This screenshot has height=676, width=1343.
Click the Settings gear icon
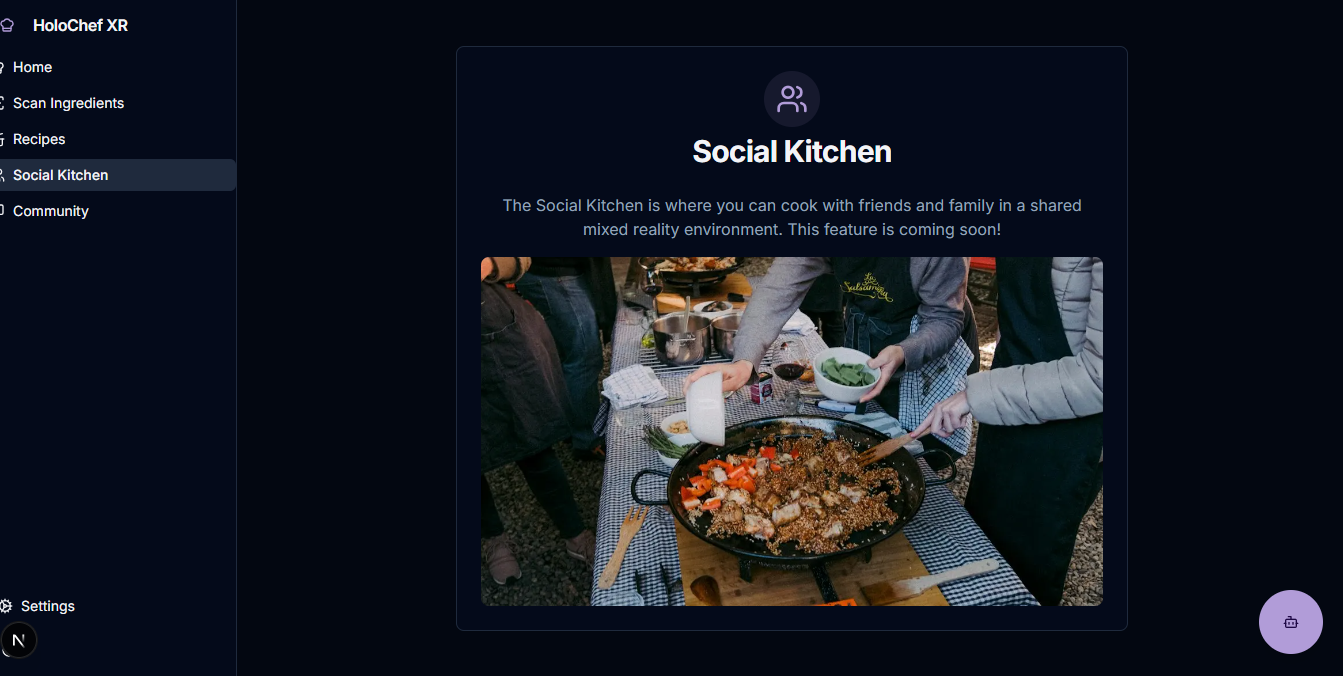[x=6, y=606]
